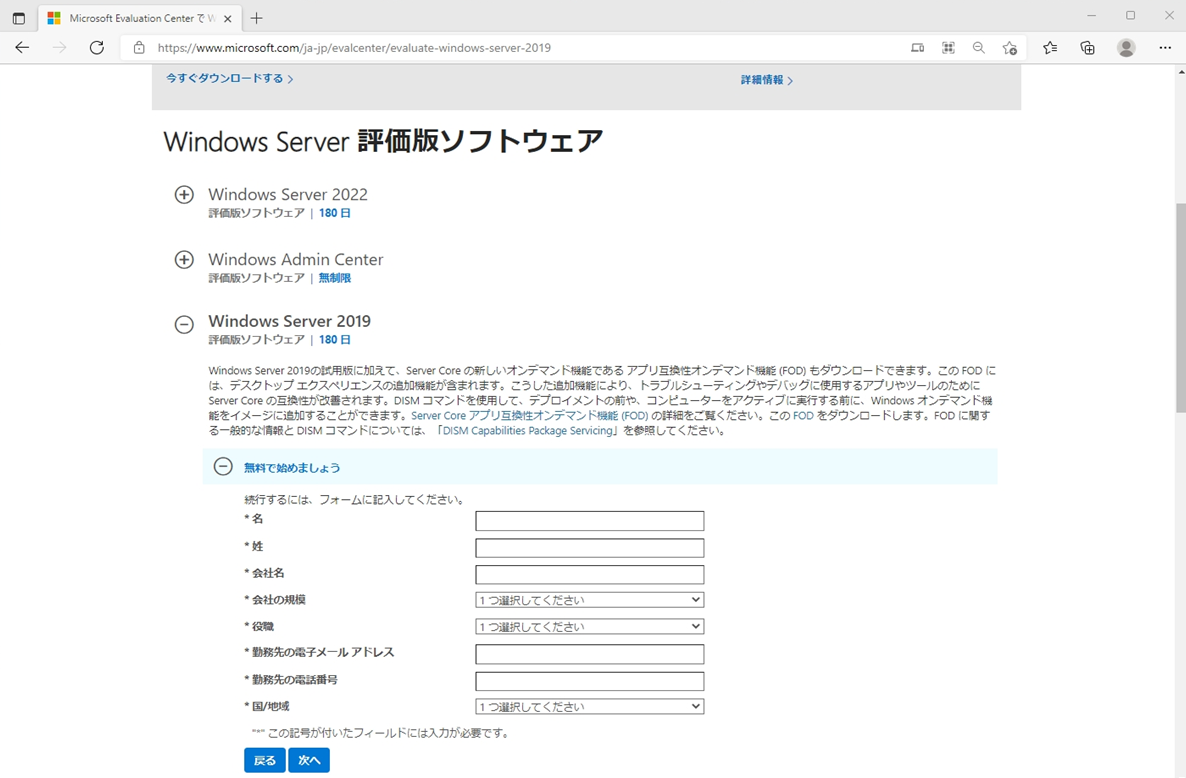Open the 国/地域 dropdown
The height and width of the screenshot is (778, 1186).
point(589,706)
